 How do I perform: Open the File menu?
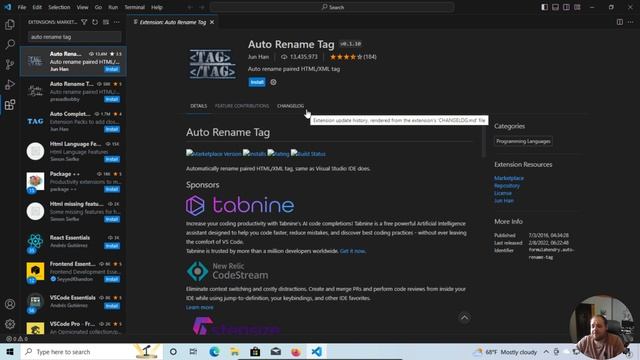[22, 7]
